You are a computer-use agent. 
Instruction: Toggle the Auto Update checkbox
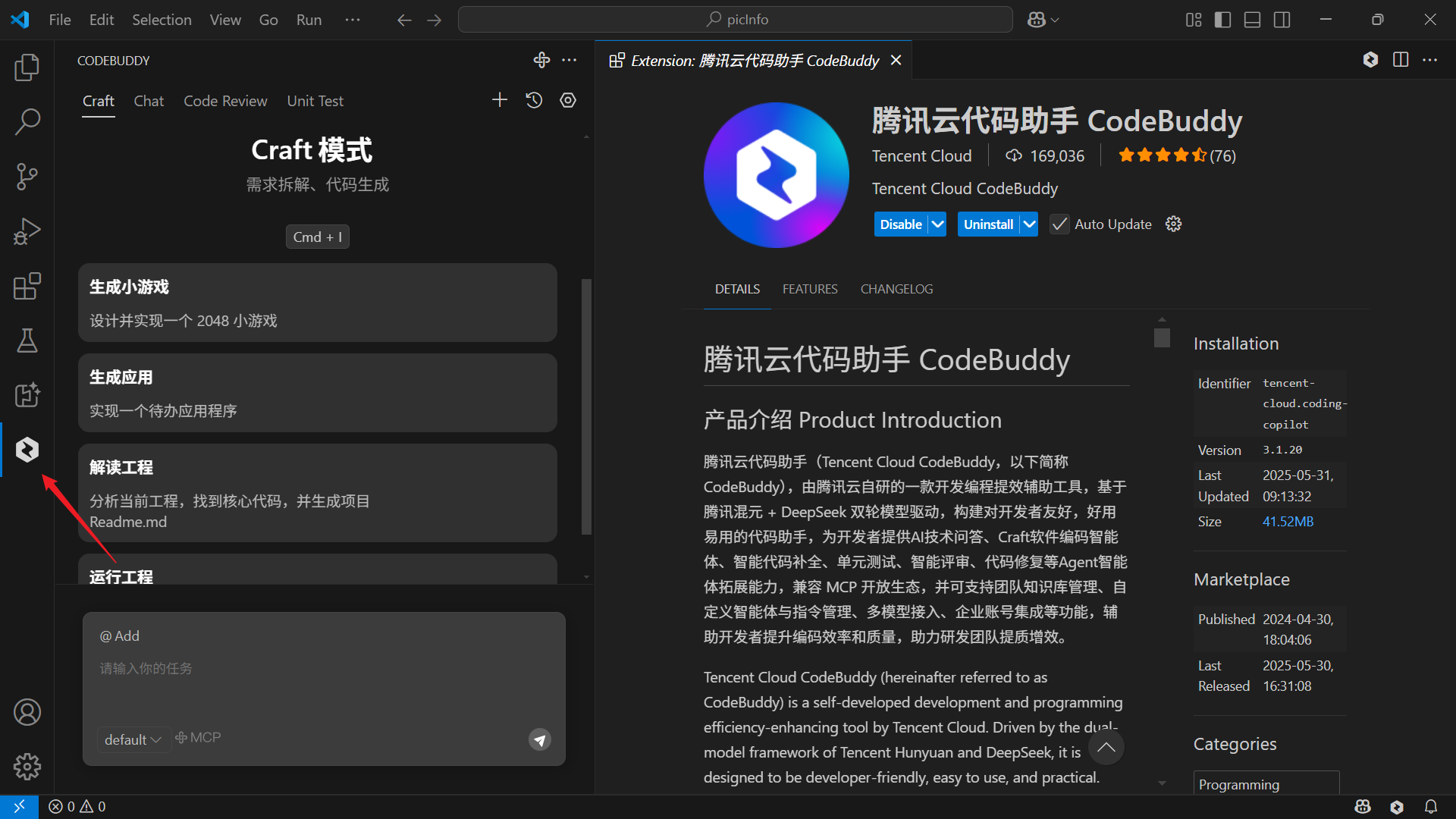(x=1059, y=224)
